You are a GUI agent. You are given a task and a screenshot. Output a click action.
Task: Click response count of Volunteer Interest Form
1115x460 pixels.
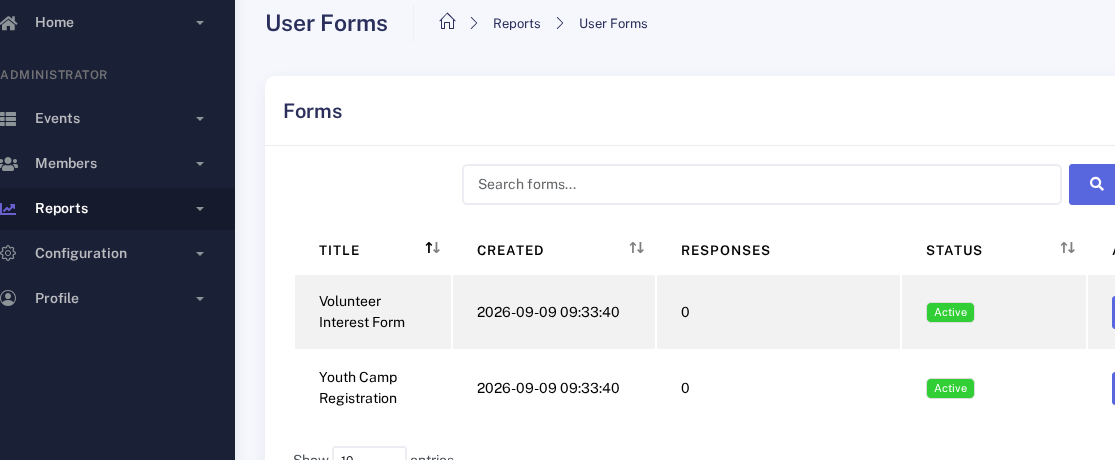[x=685, y=312]
